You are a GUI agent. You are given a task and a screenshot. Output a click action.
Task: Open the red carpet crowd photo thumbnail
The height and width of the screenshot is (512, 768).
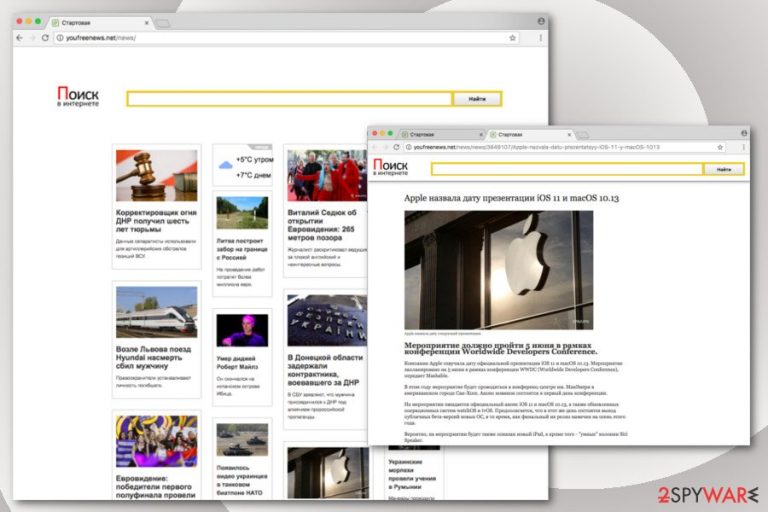click(x=327, y=175)
